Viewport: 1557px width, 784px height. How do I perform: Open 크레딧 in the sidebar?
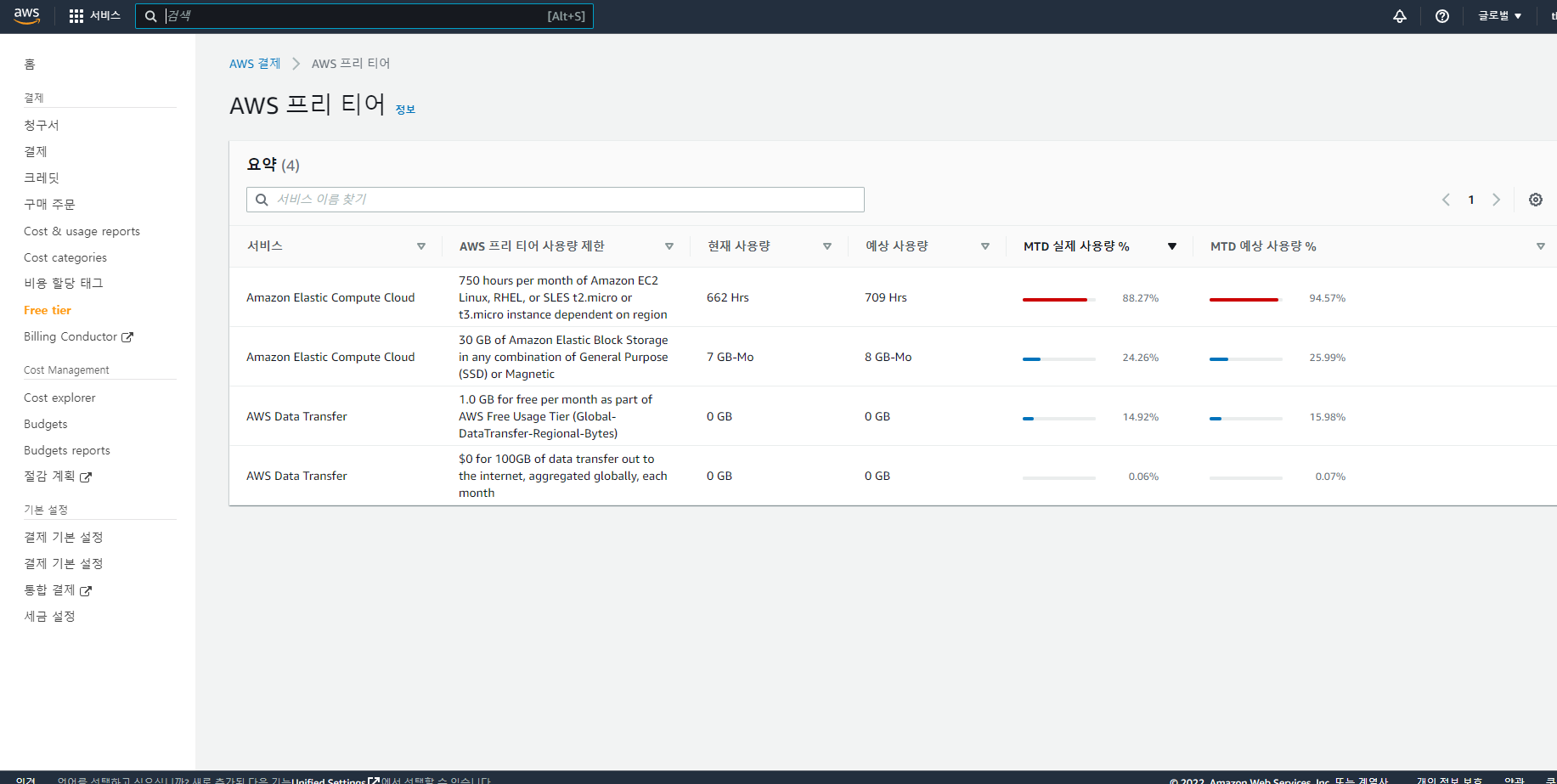42,178
